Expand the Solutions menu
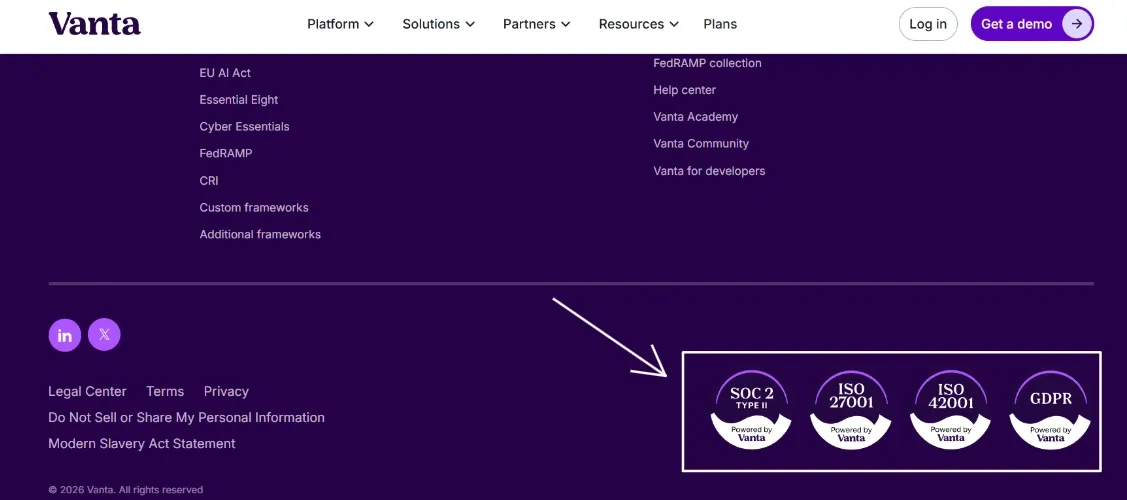 (x=438, y=24)
